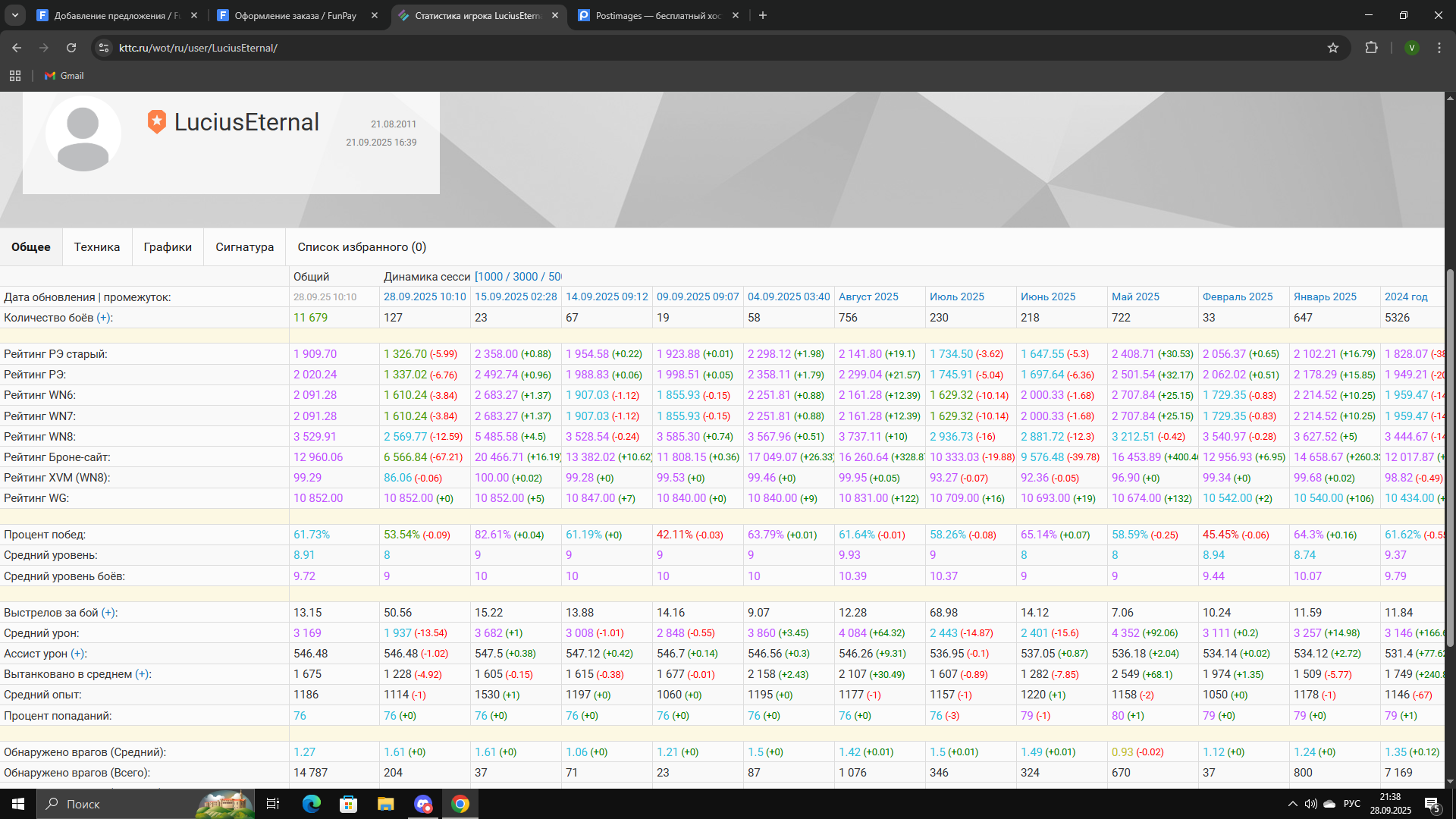
Task: Open File Explorer from the taskbar
Action: [385, 804]
